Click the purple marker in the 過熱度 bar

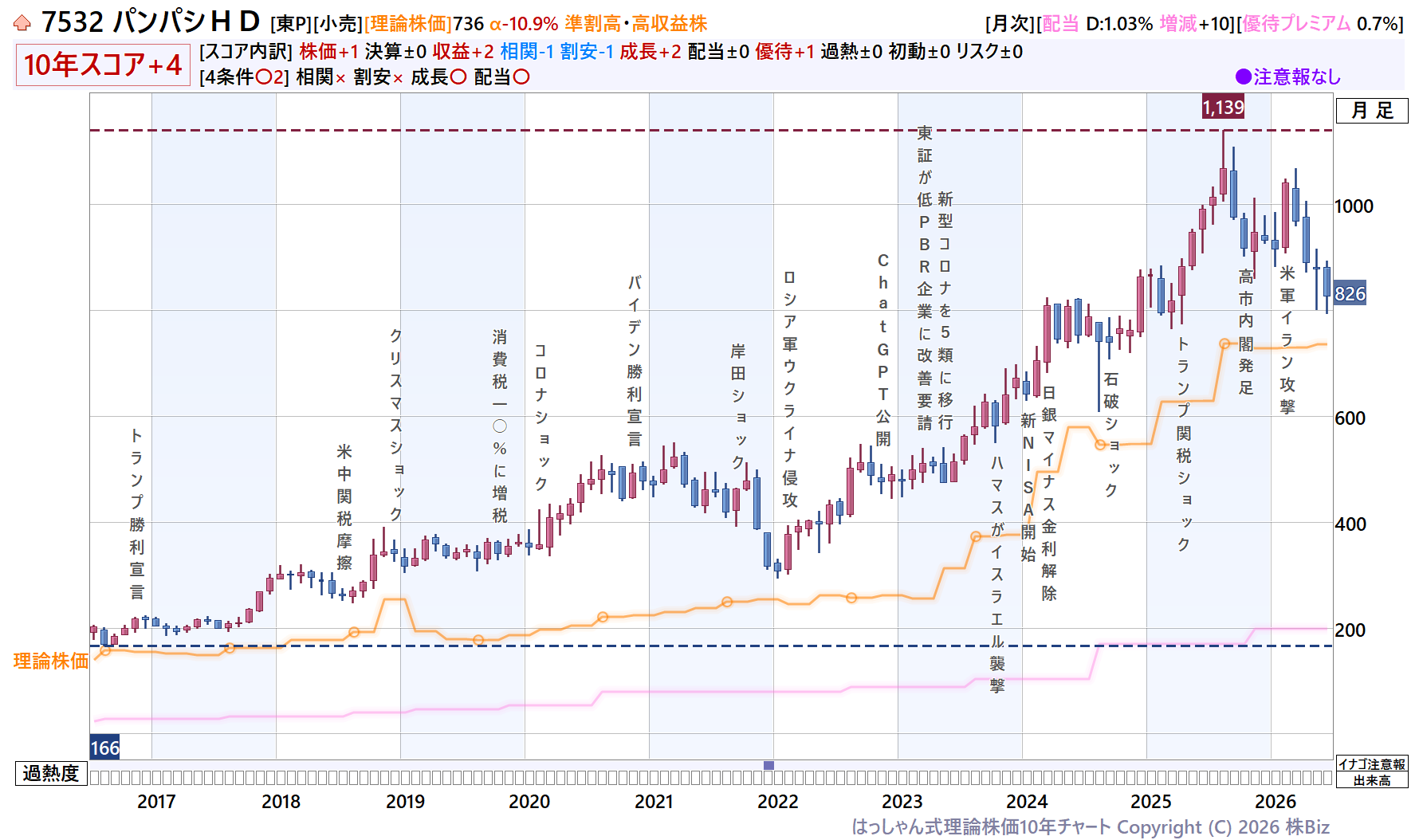(768, 765)
